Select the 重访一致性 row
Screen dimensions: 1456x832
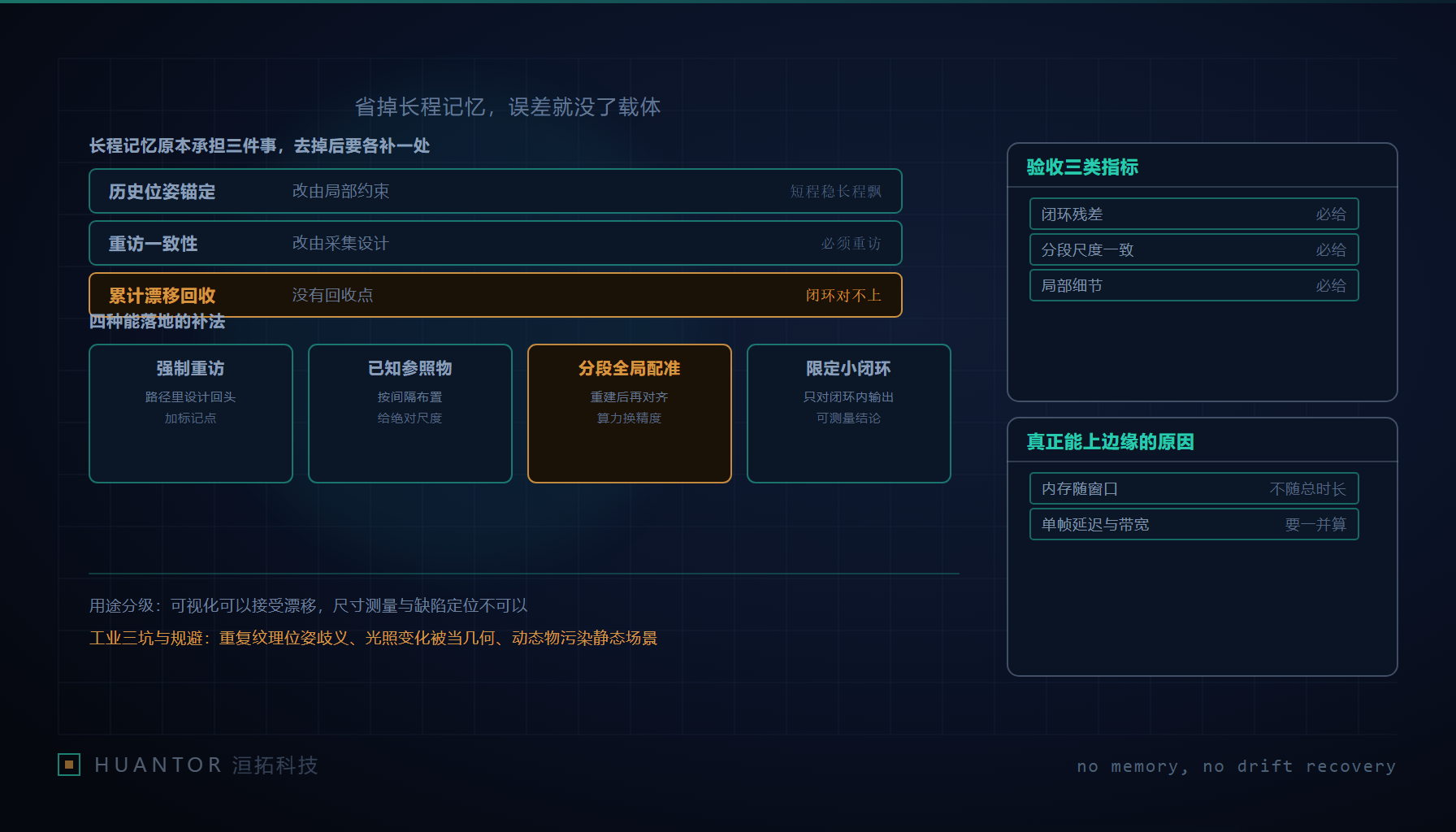pyautogui.click(x=496, y=243)
